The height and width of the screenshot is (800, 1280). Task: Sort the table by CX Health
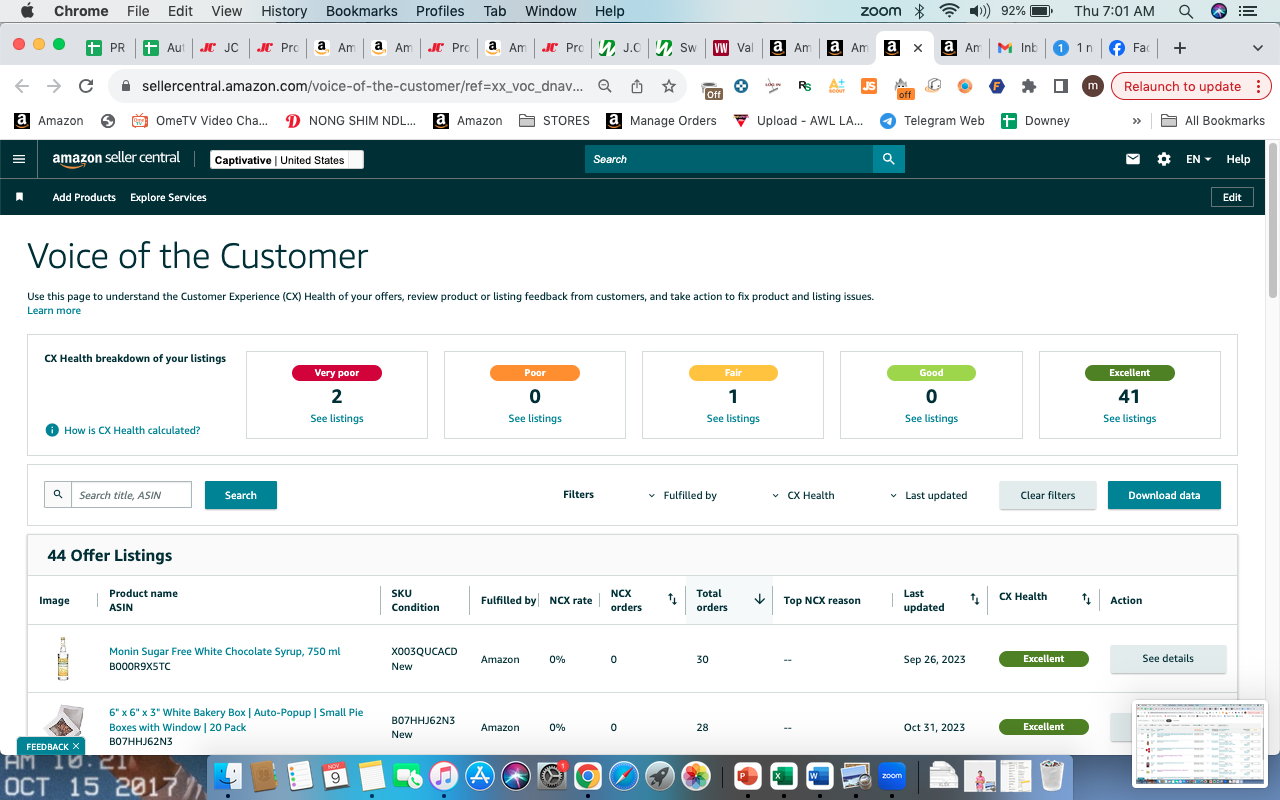pyautogui.click(x=1086, y=599)
